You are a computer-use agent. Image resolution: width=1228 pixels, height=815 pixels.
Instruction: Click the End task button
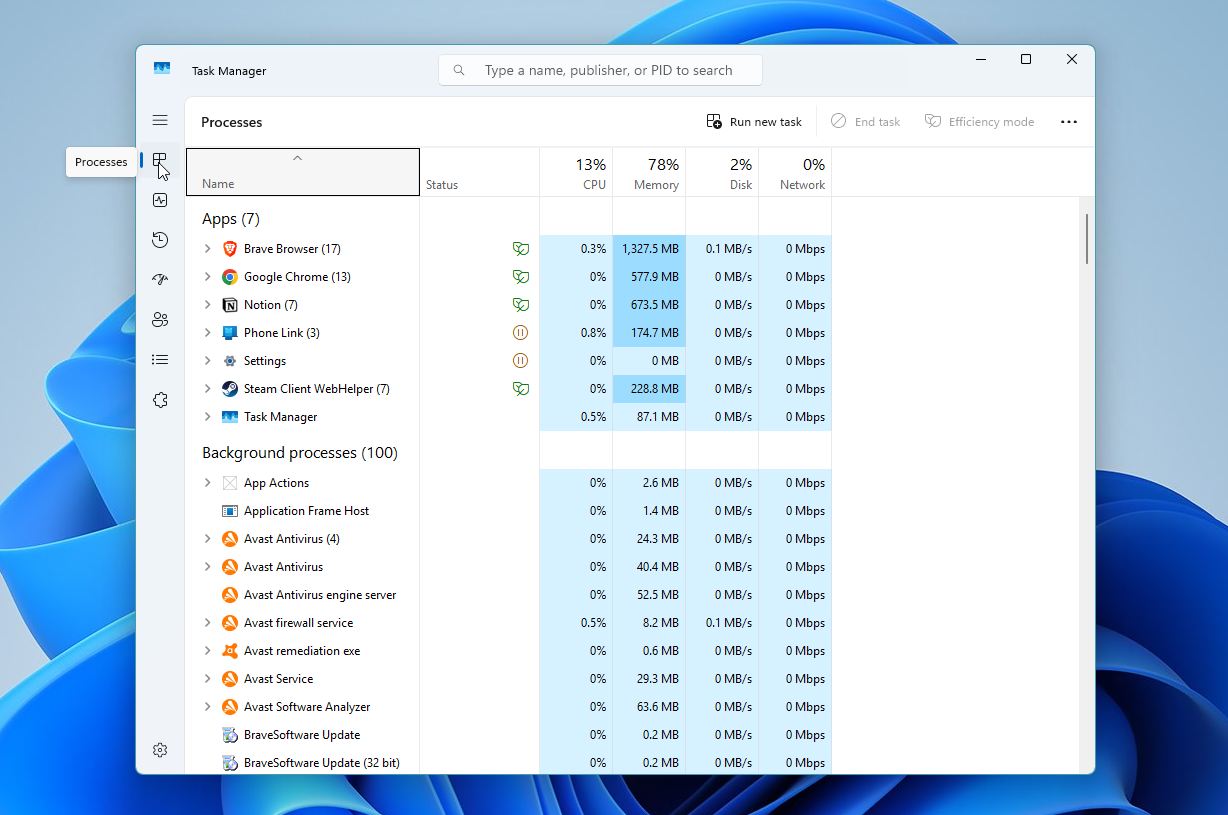[x=866, y=122]
